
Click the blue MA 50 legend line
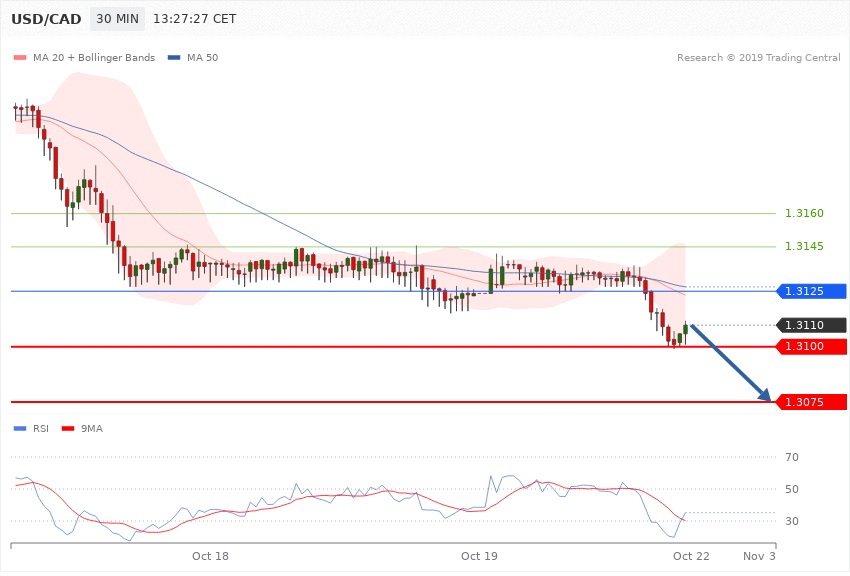tap(175, 57)
